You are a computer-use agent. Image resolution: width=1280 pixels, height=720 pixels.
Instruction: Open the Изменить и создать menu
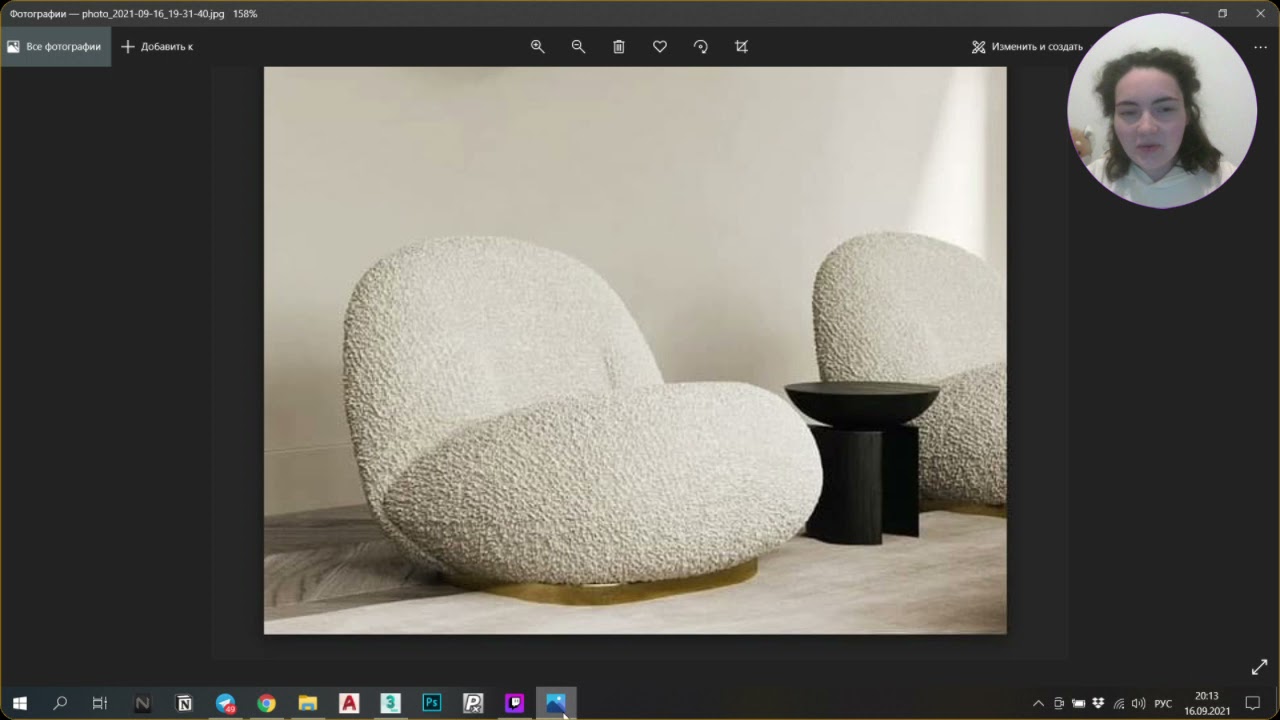tap(1027, 46)
